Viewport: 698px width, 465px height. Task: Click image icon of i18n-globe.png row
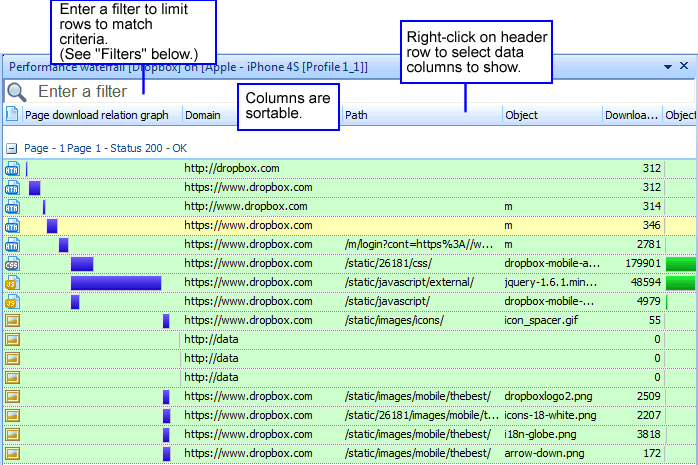tap(12, 434)
